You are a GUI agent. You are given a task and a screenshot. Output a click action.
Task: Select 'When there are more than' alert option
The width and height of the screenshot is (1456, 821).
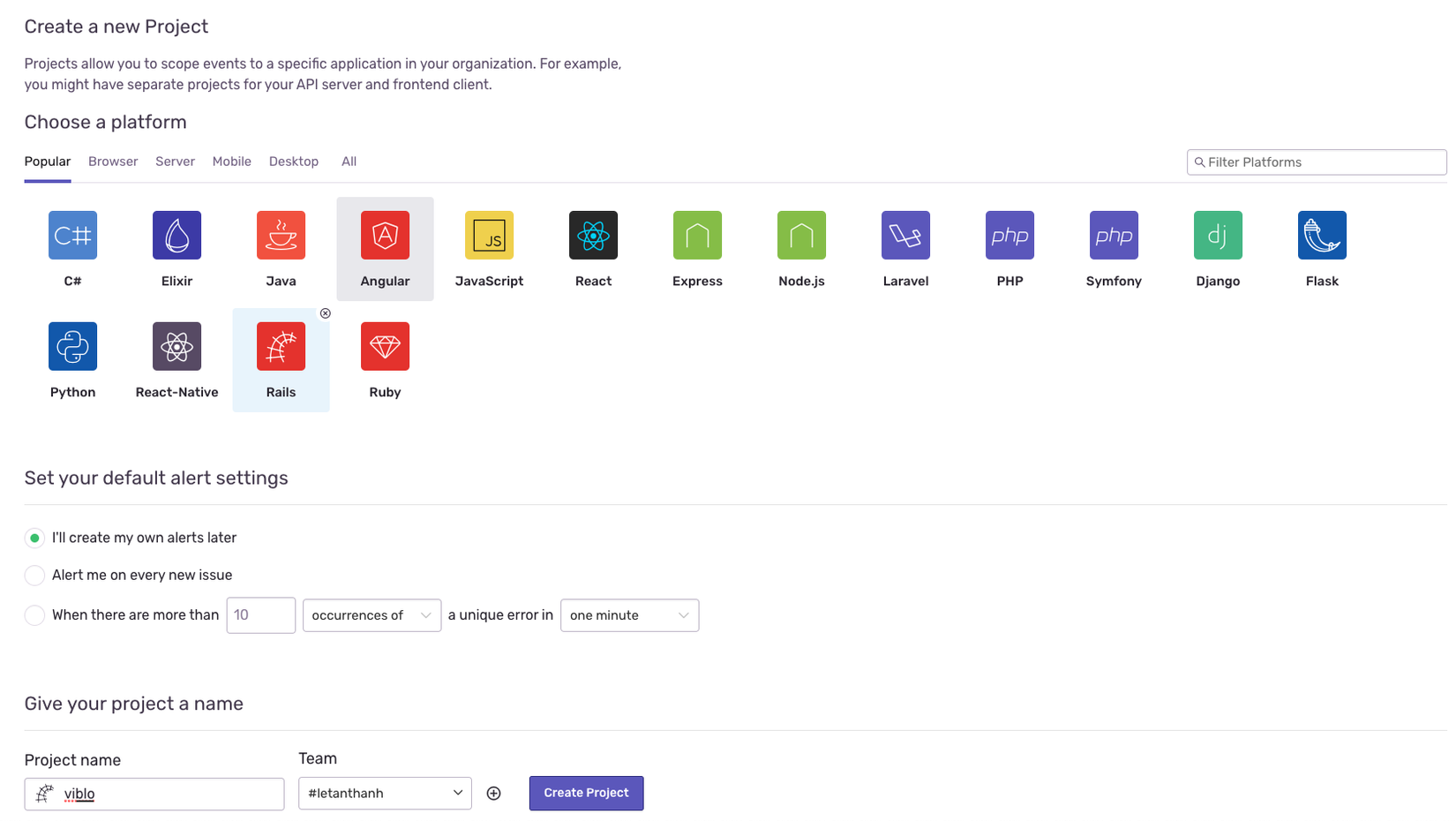34,615
